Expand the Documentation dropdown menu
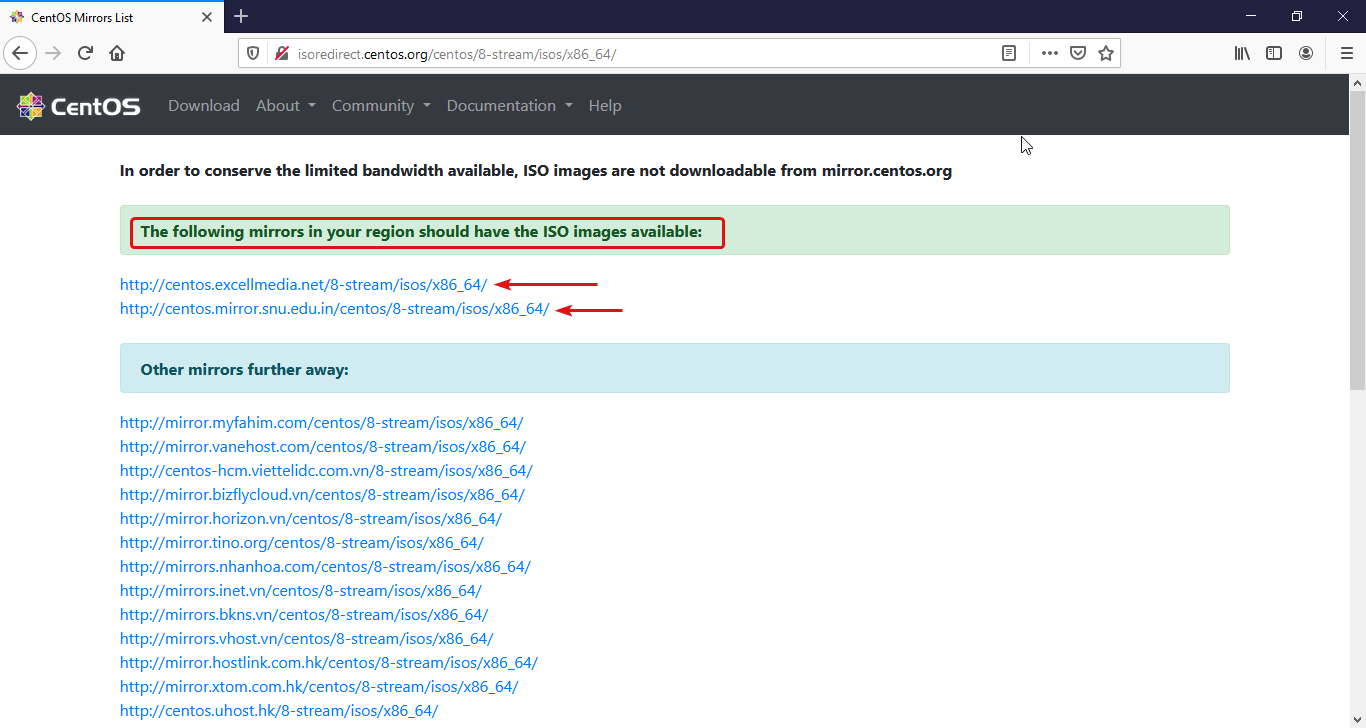This screenshot has width=1366, height=728. (510, 105)
